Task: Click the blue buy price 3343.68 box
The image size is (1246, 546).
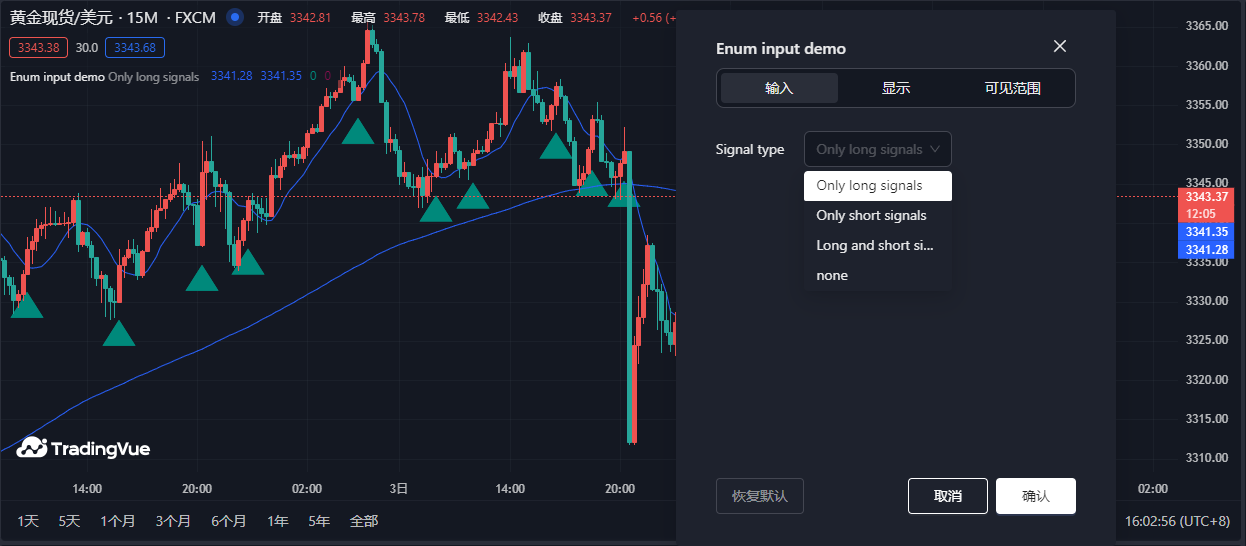Action: [x=135, y=48]
